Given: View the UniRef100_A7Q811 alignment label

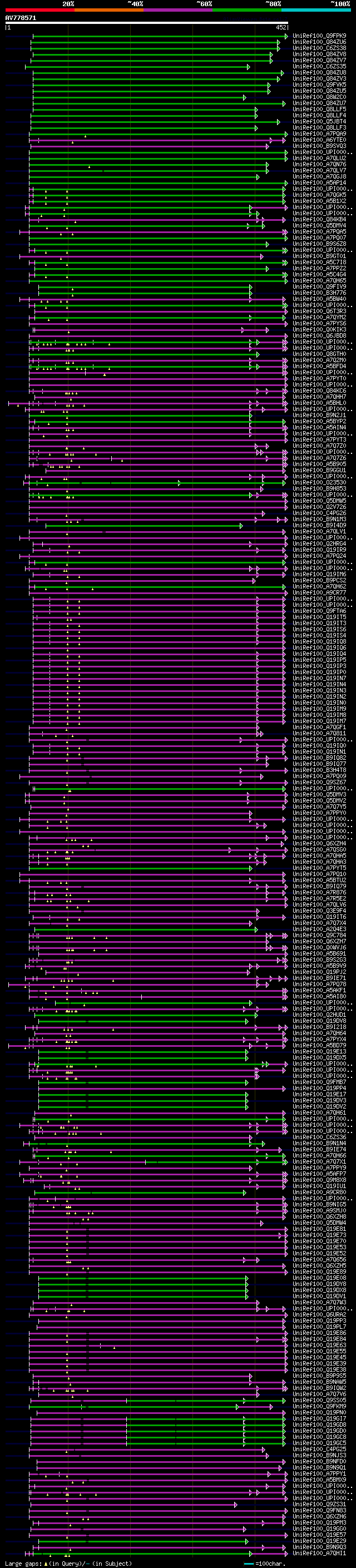Looking at the screenshot, I should point(319,734).
